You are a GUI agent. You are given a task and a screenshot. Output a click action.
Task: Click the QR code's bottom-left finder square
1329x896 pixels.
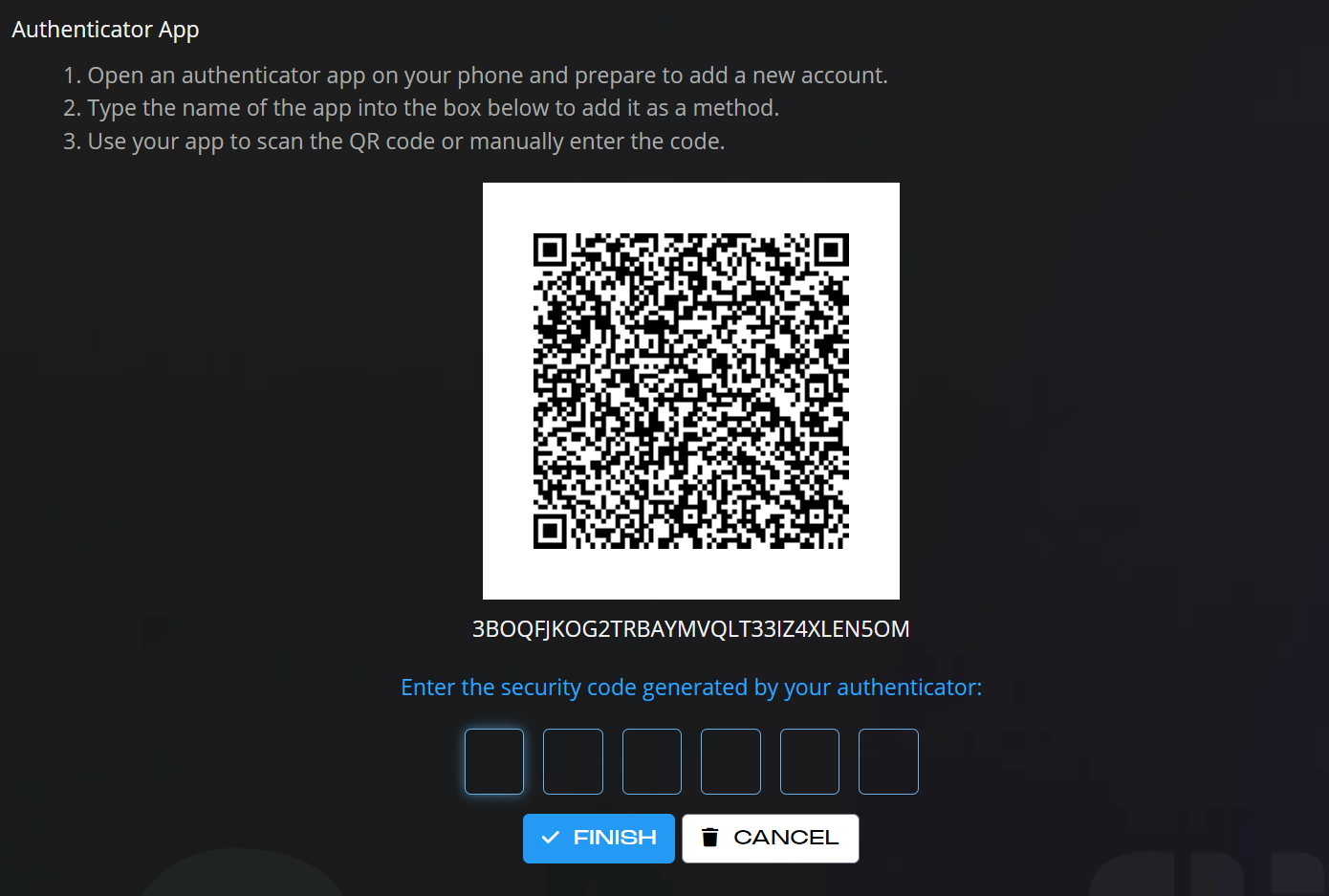pos(550,531)
